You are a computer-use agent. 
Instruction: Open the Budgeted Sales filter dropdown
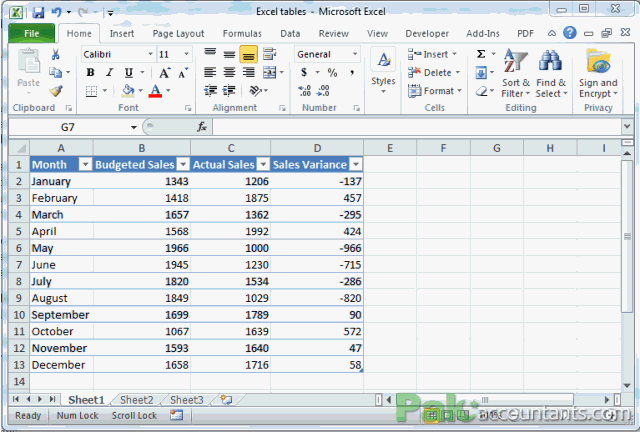point(183,164)
